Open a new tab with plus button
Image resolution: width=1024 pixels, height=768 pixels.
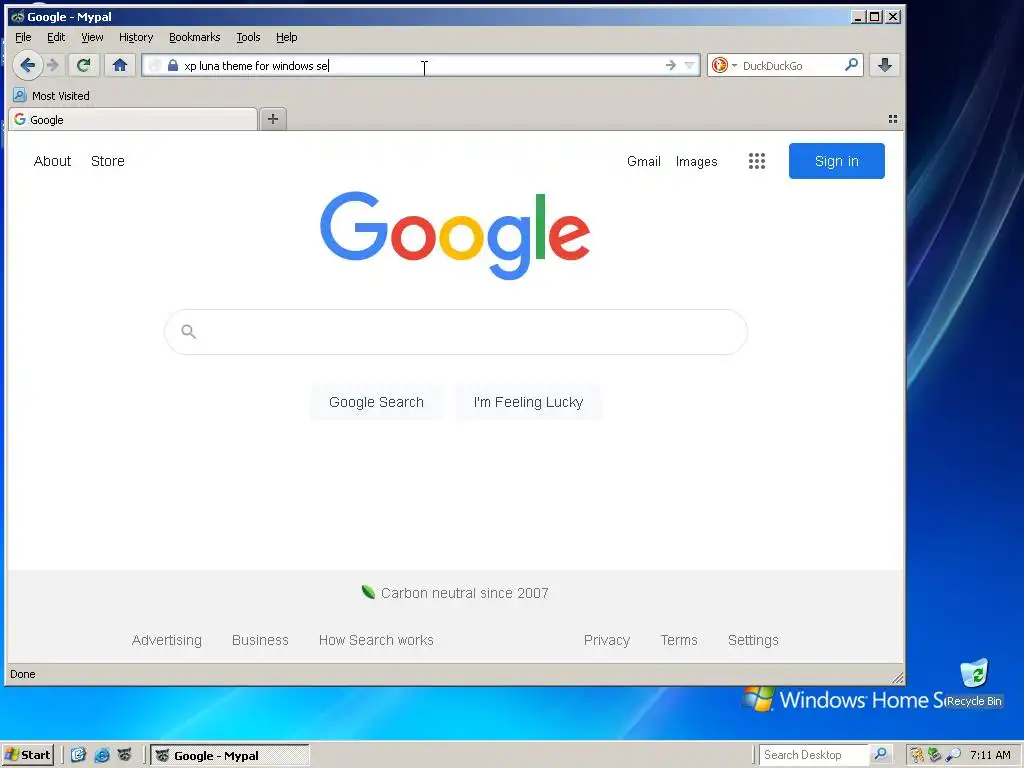point(273,119)
